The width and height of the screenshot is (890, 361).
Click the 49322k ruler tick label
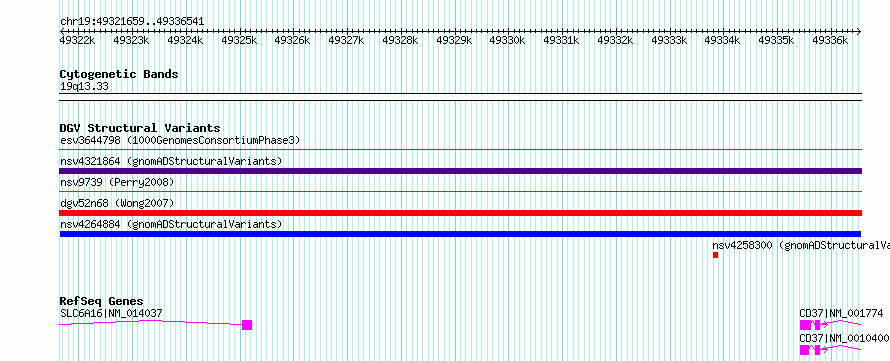pyautogui.click(x=78, y=40)
